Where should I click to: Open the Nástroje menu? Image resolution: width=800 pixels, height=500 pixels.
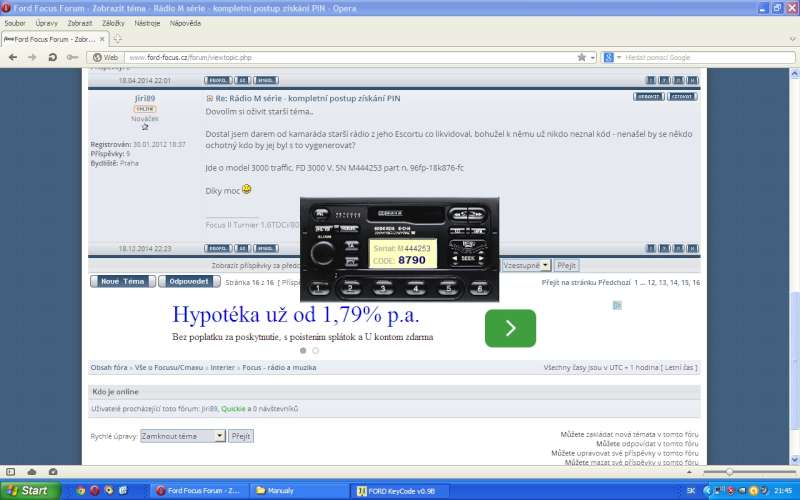pyautogui.click(x=147, y=22)
